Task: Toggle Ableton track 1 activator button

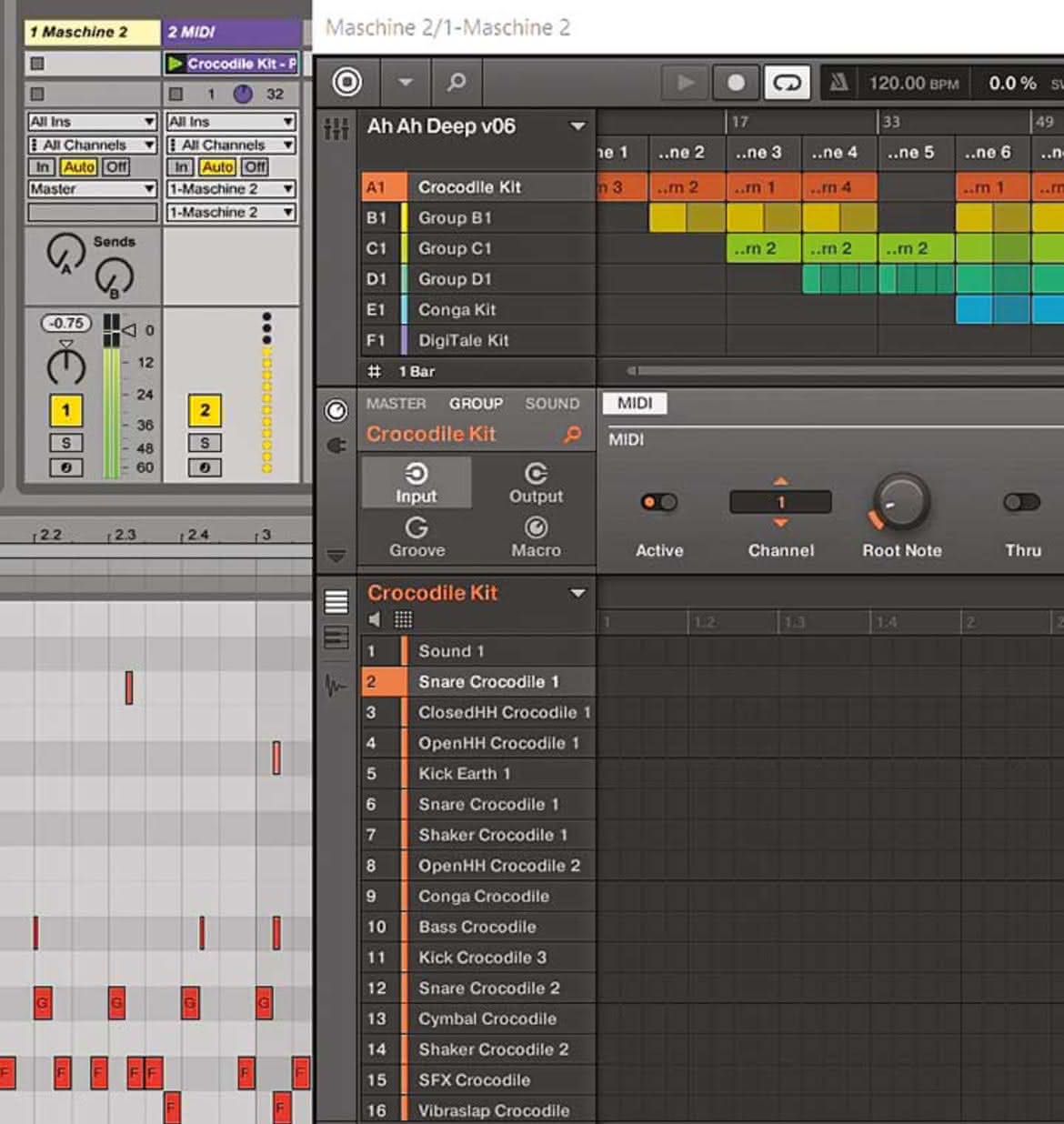Action: (x=65, y=410)
